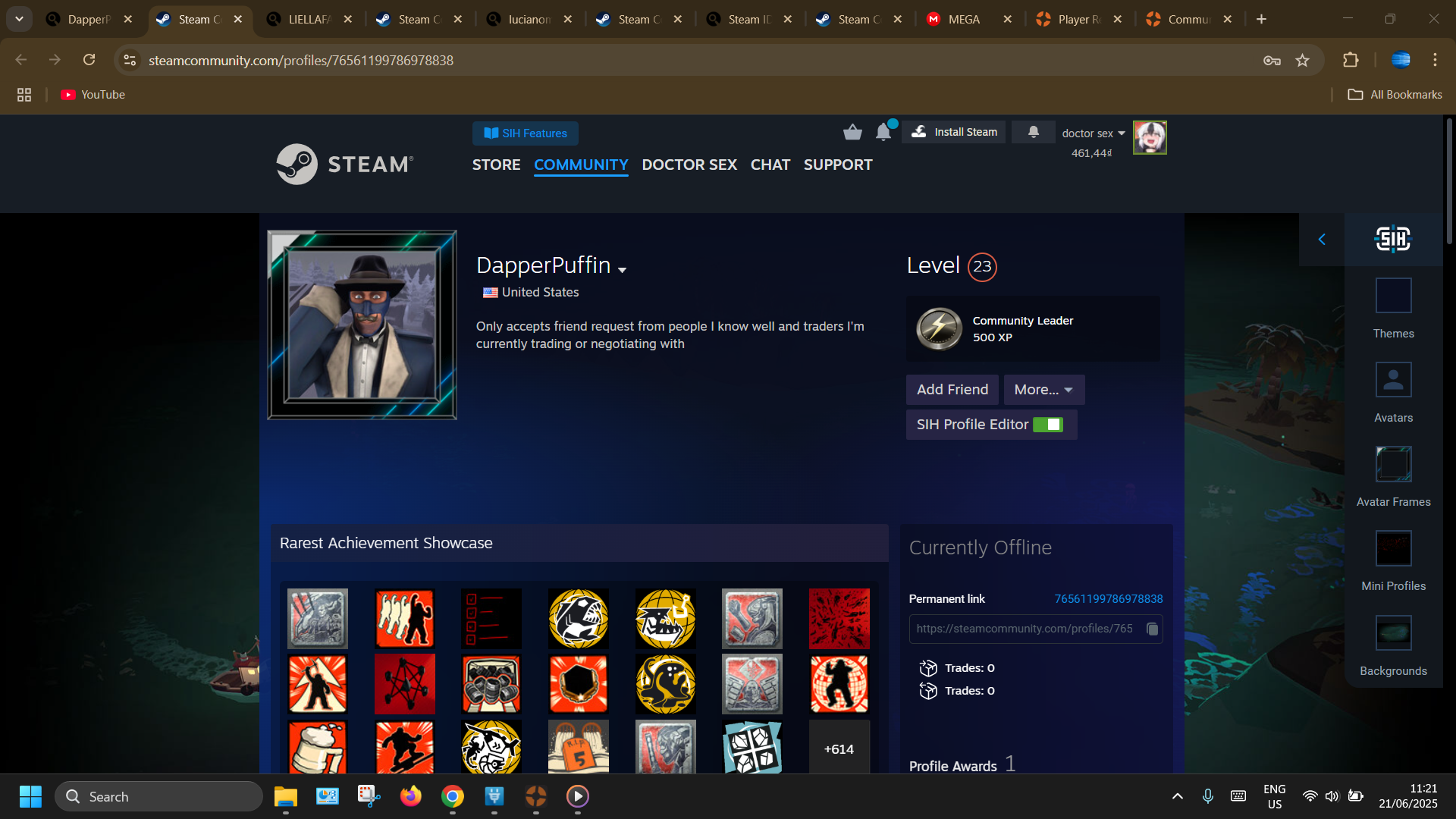
Task: Click the first rarest achievement icon
Action: (318, 619)
